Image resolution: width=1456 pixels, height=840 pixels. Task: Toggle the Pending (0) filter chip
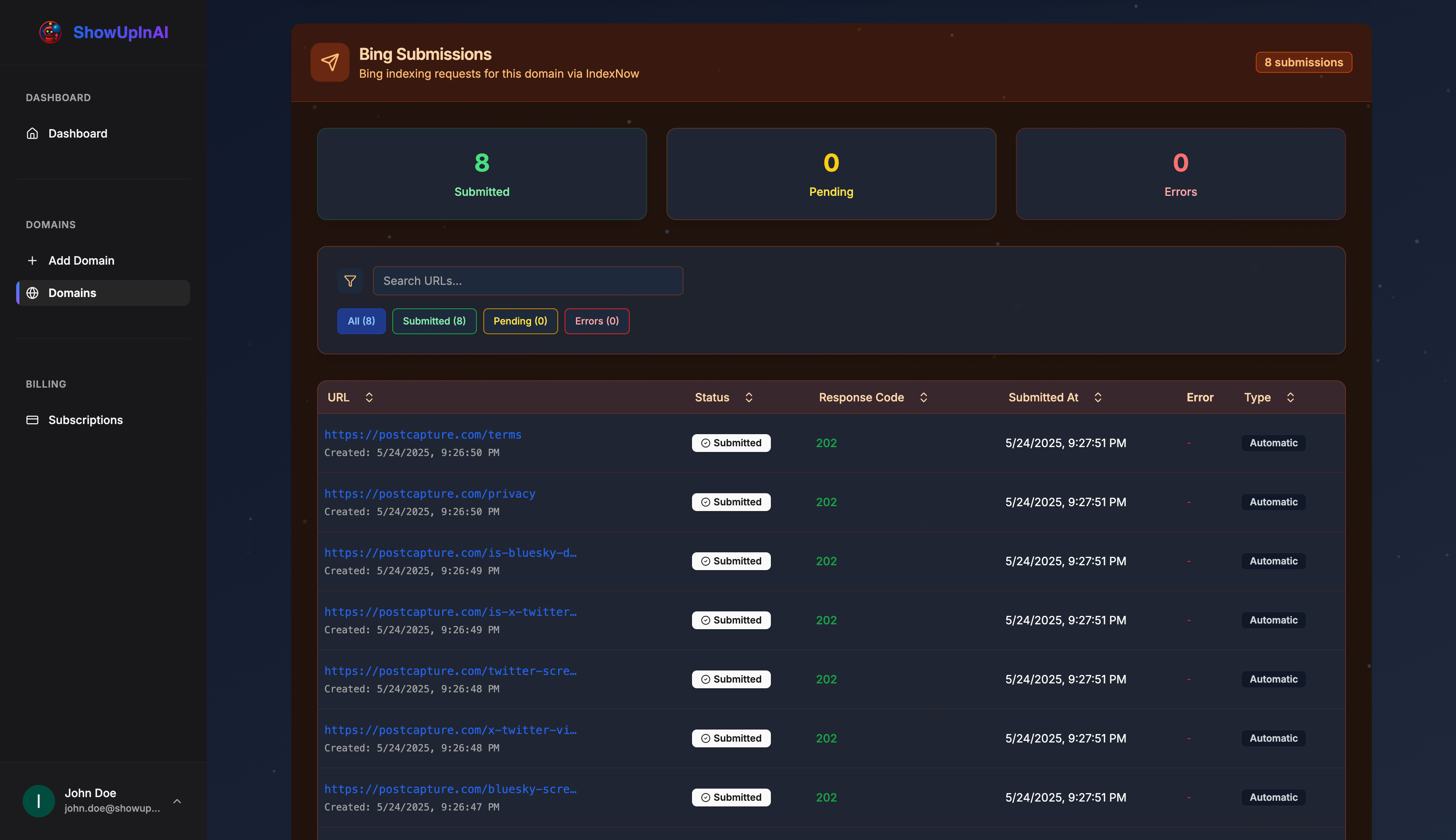[x=520, y=321]
